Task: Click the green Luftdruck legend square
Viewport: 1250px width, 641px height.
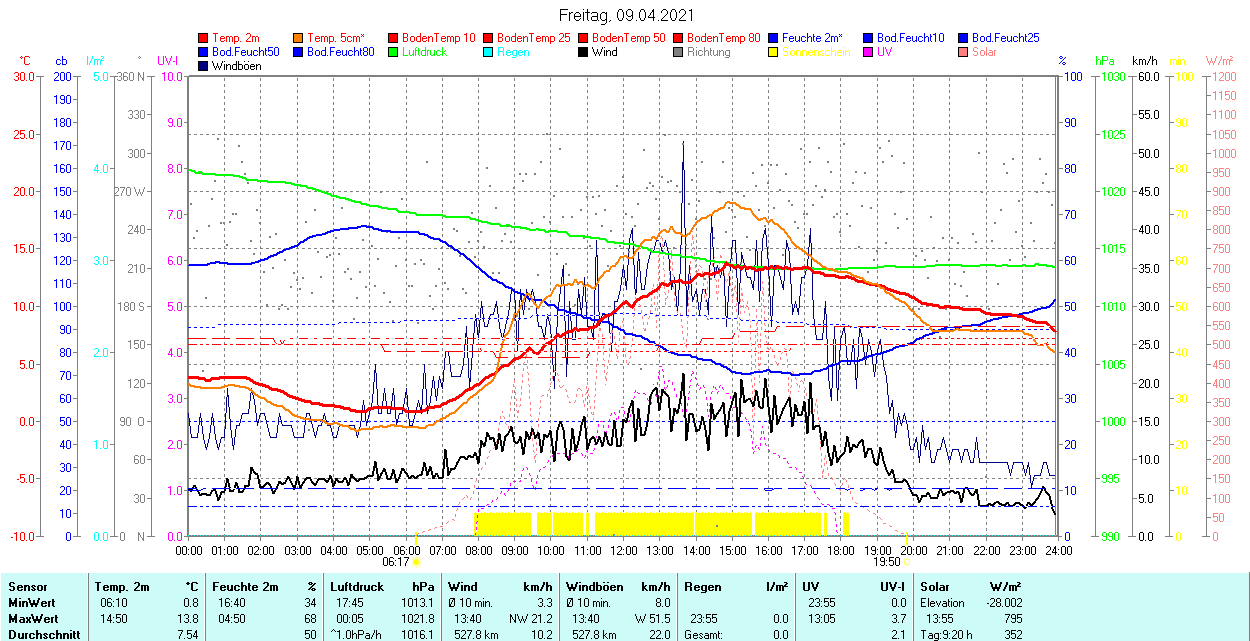Action: [394, 52]
